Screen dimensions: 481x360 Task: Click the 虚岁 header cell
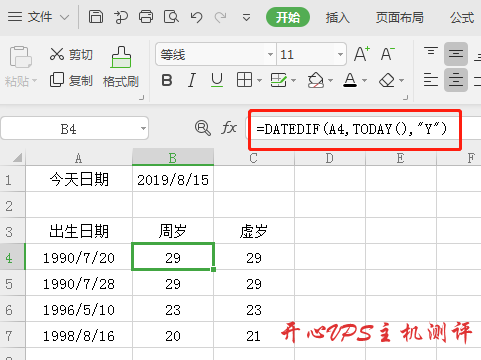(254, 231)
